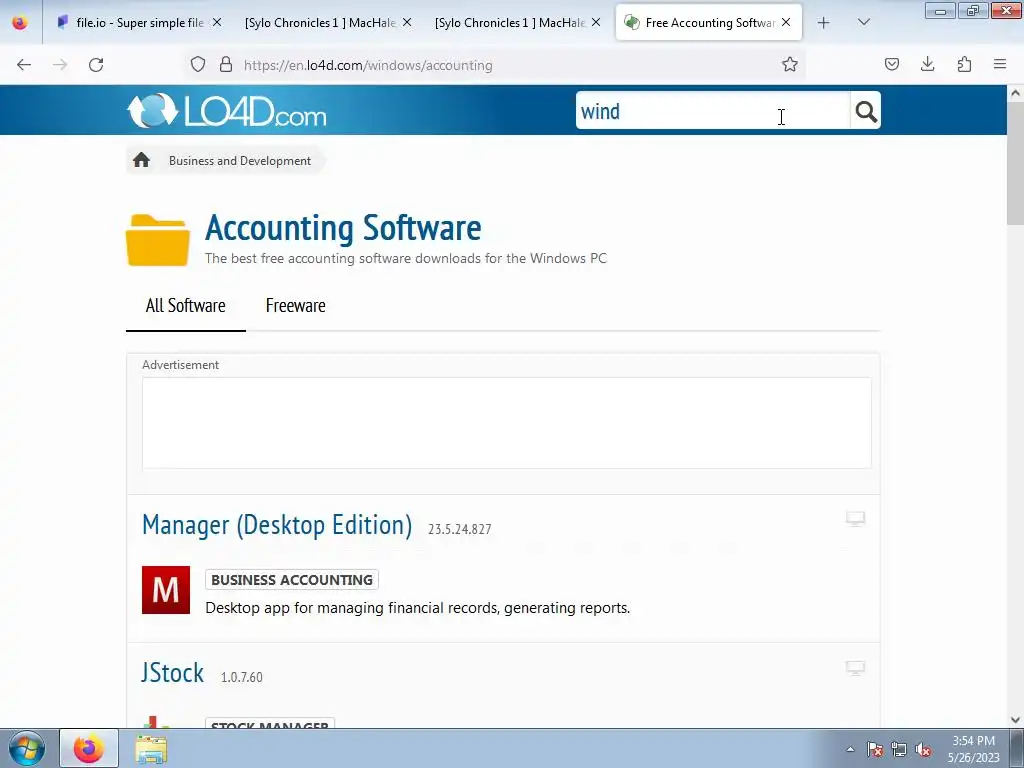This screenshot has height=768, width=1024.
Task: Open the extensions puzzle icon
Action: pos(964,64)
